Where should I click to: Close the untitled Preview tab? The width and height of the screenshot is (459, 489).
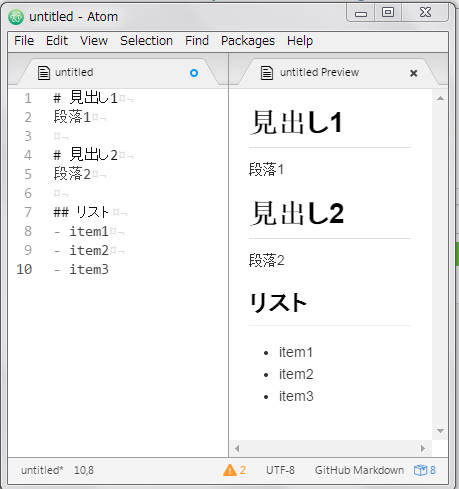coord(414,73)
